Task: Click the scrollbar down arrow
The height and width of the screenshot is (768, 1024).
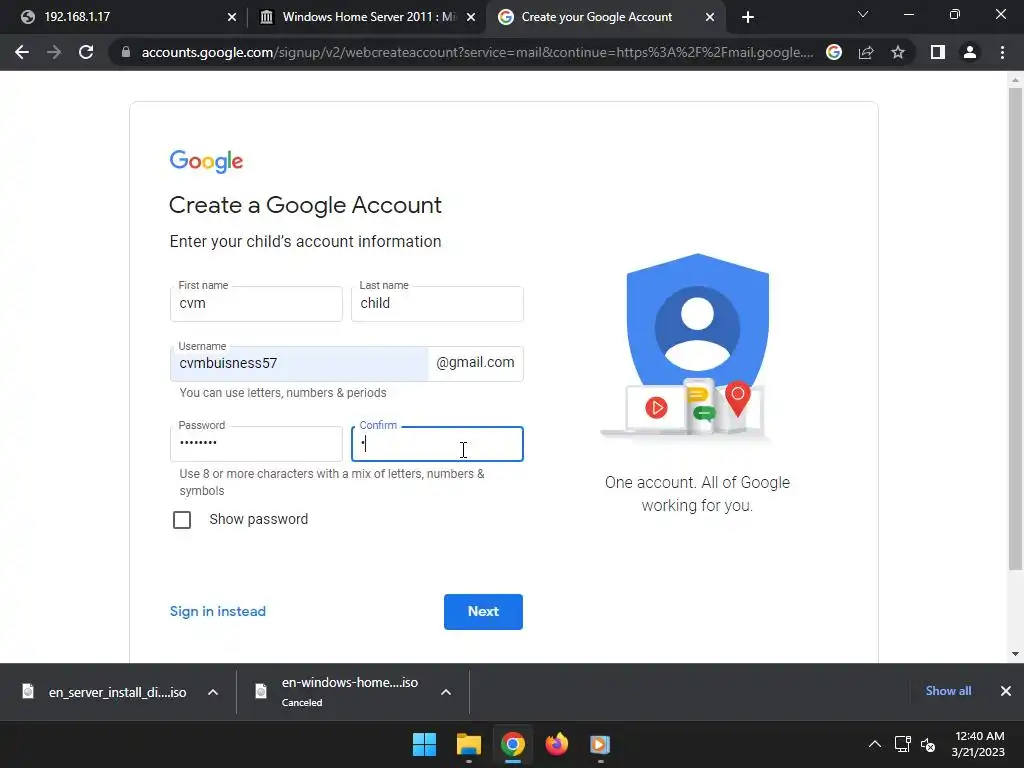Action: [x=1015, y=654]
